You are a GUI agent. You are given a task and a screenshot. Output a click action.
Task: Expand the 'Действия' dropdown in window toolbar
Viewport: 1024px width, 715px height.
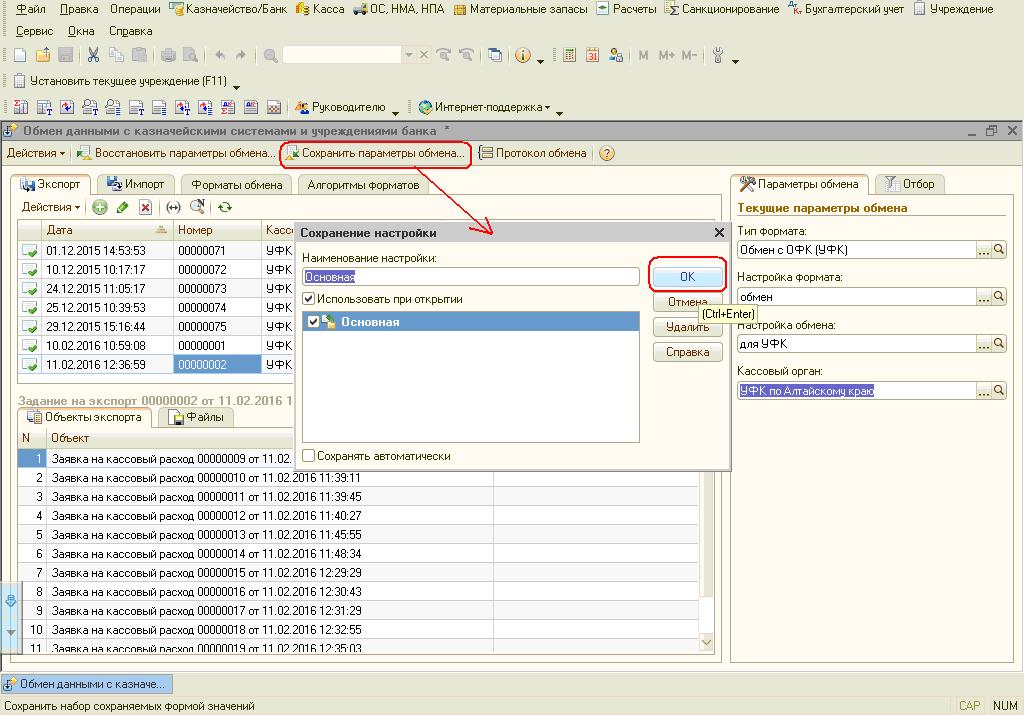[36, 153]
